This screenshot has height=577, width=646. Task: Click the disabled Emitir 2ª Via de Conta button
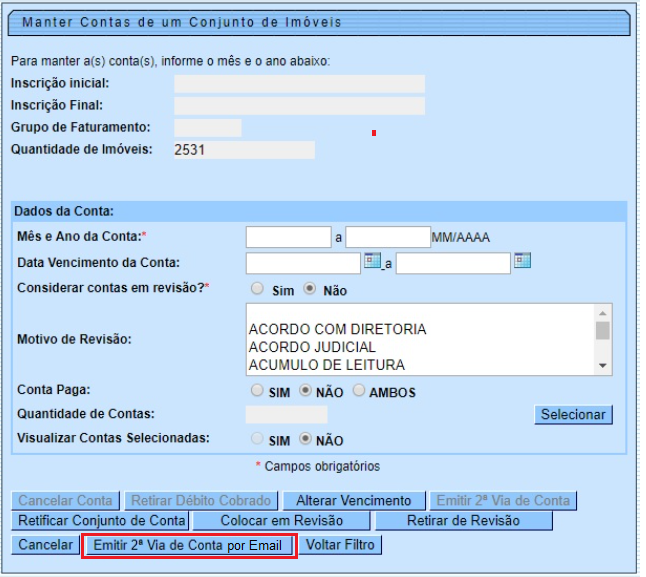[503, 500]
